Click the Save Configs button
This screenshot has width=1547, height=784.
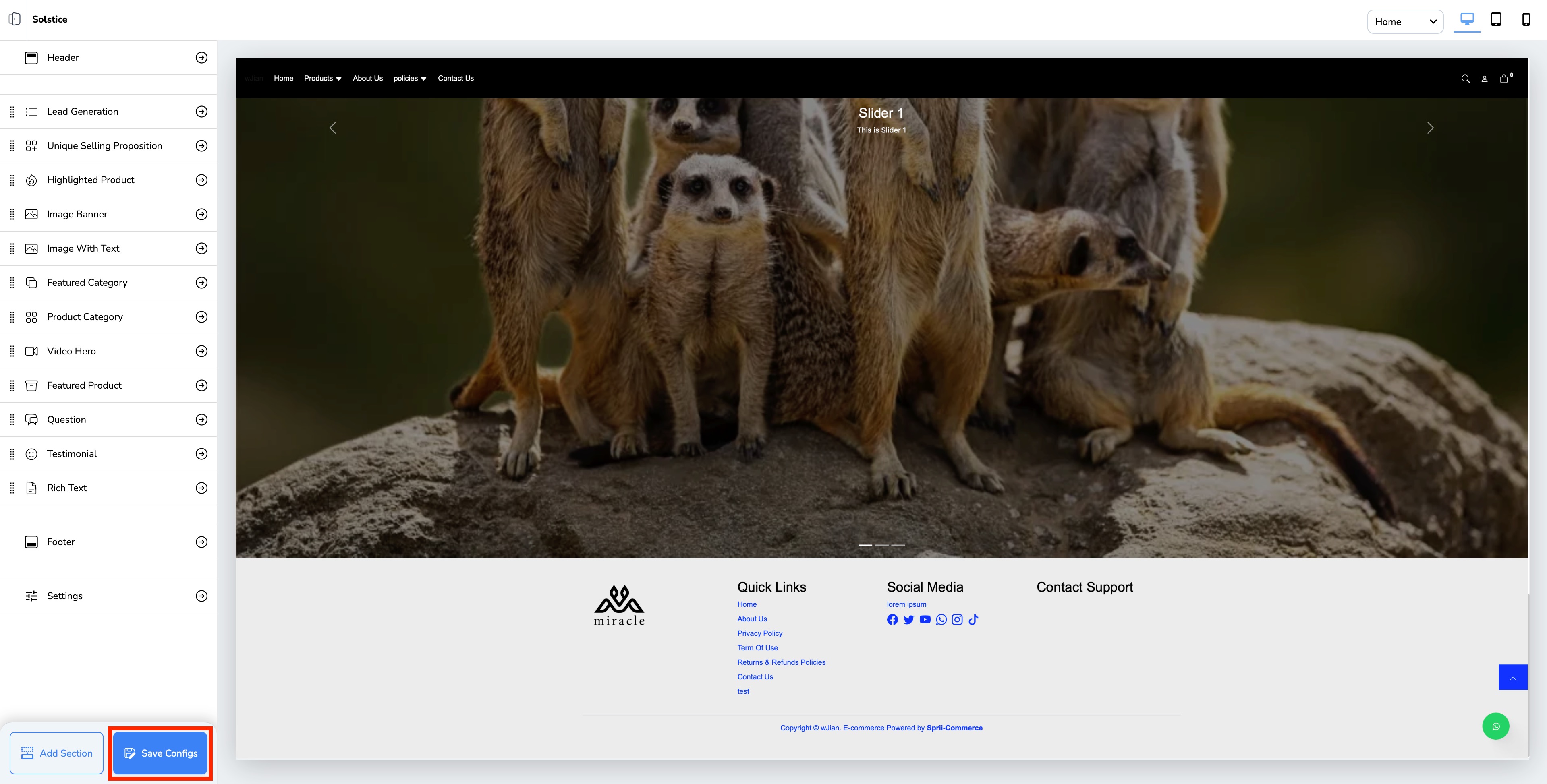click(160, 753)
